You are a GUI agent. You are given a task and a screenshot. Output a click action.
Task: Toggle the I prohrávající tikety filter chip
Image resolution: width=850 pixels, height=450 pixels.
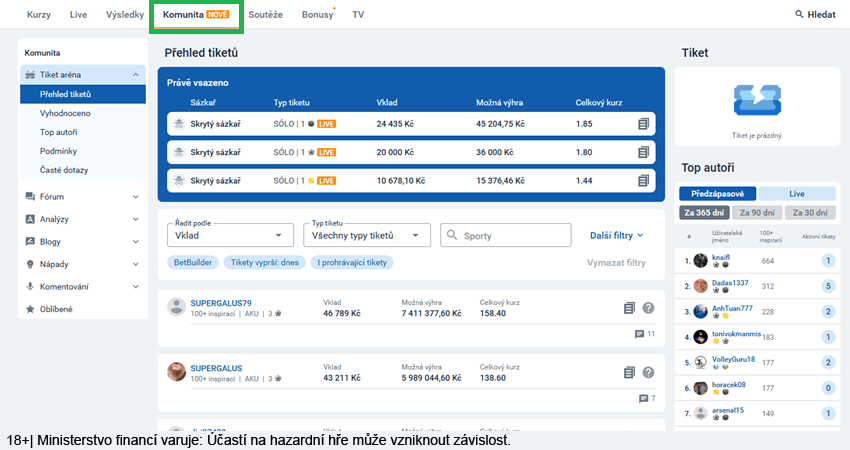[352, 262]
